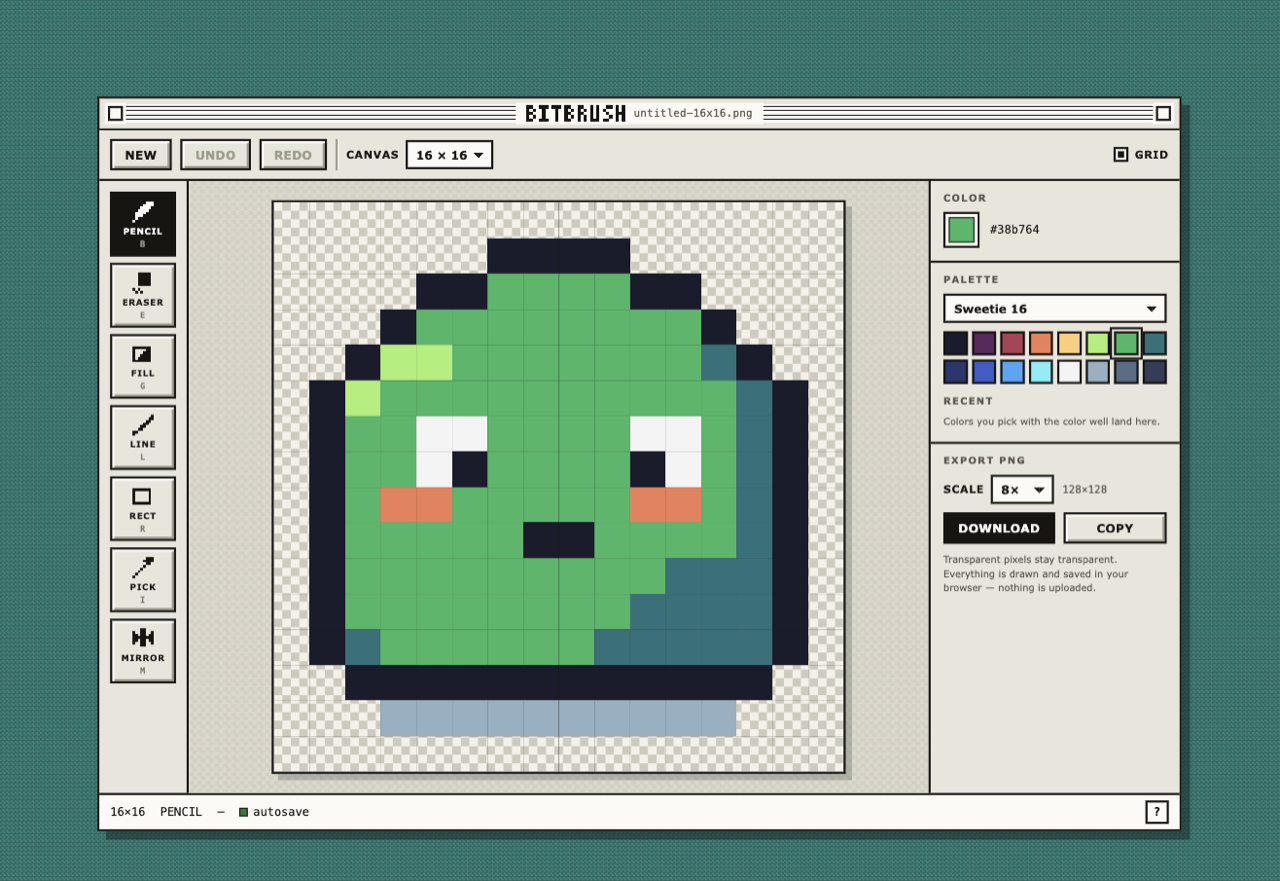The image size is (1280, 881).
Task: Pick the dark navy palette swatch in the top row
Action: 956,343
